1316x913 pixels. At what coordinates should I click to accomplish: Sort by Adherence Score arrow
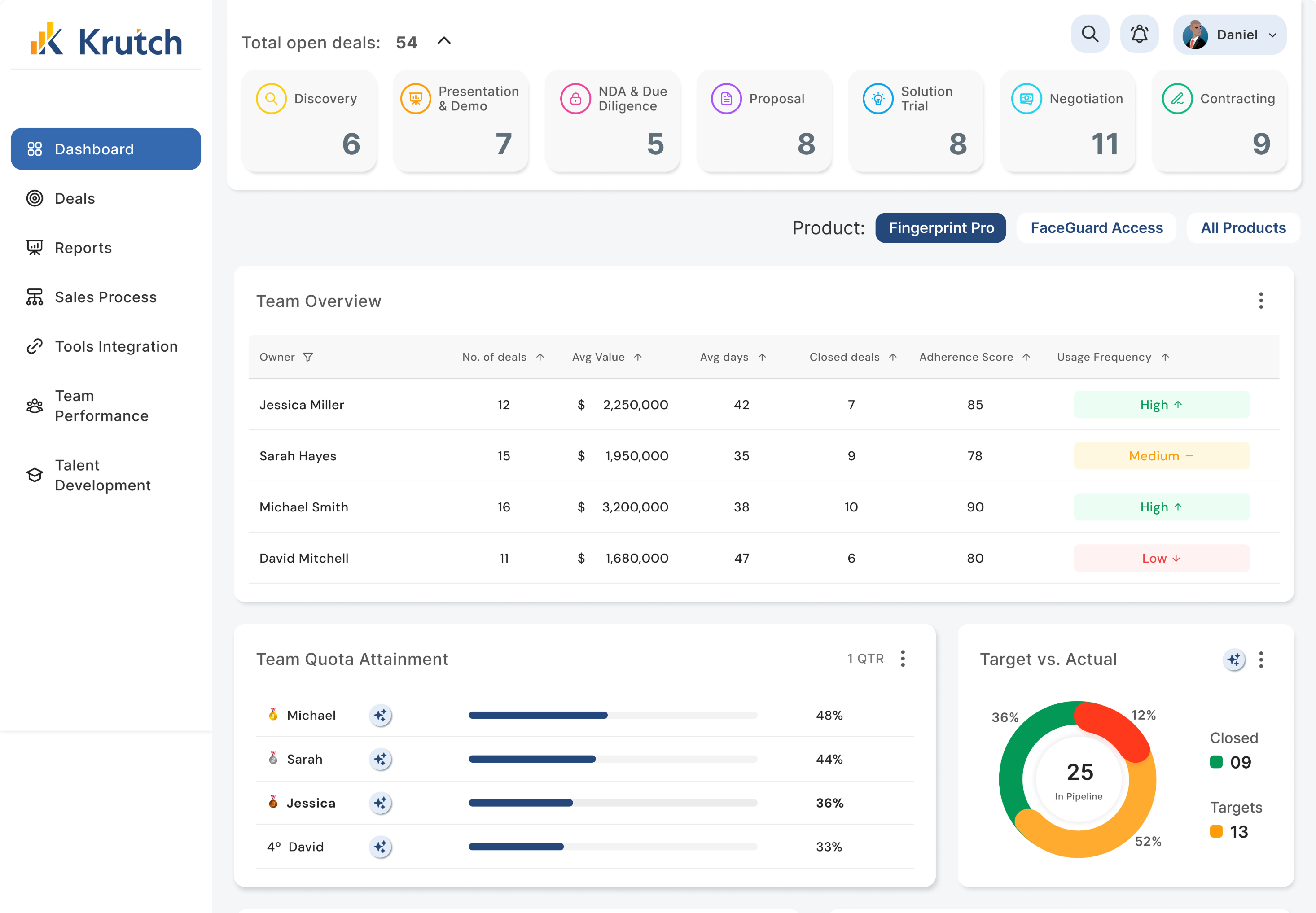click(1026, 357)
